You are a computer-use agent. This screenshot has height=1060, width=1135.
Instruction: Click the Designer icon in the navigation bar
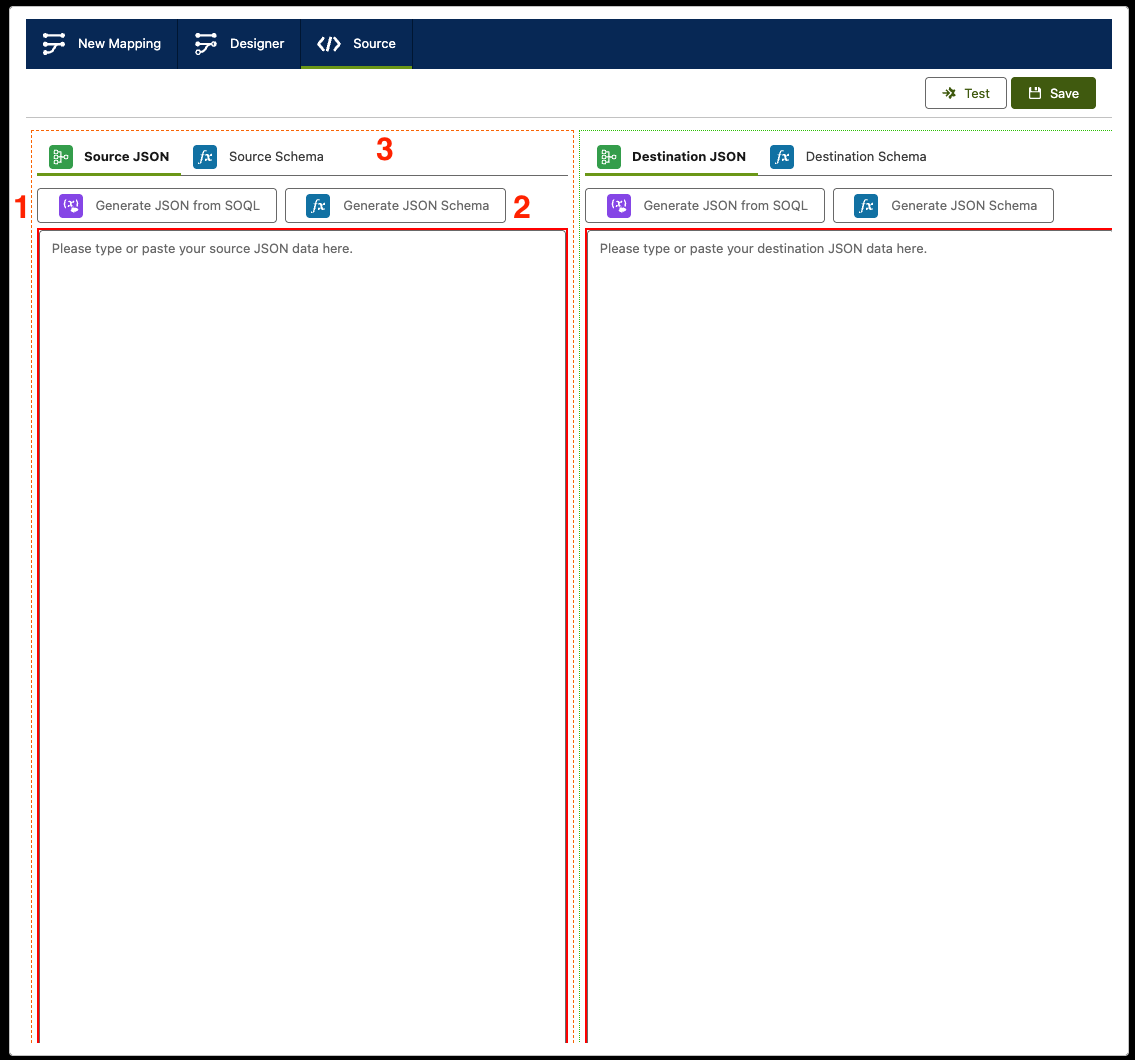206,44
